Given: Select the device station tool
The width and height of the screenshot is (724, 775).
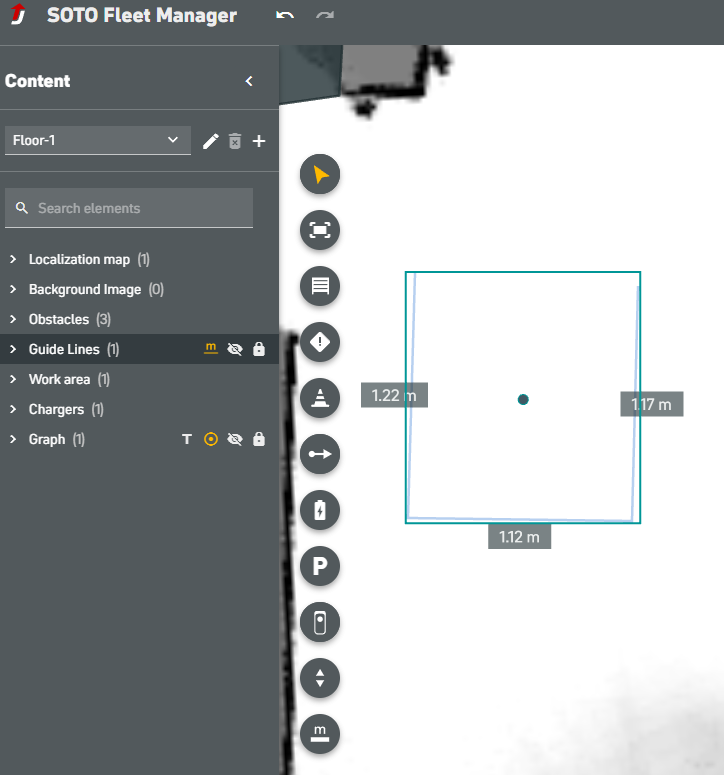Looking at the screenshot, I should [320, 622].
